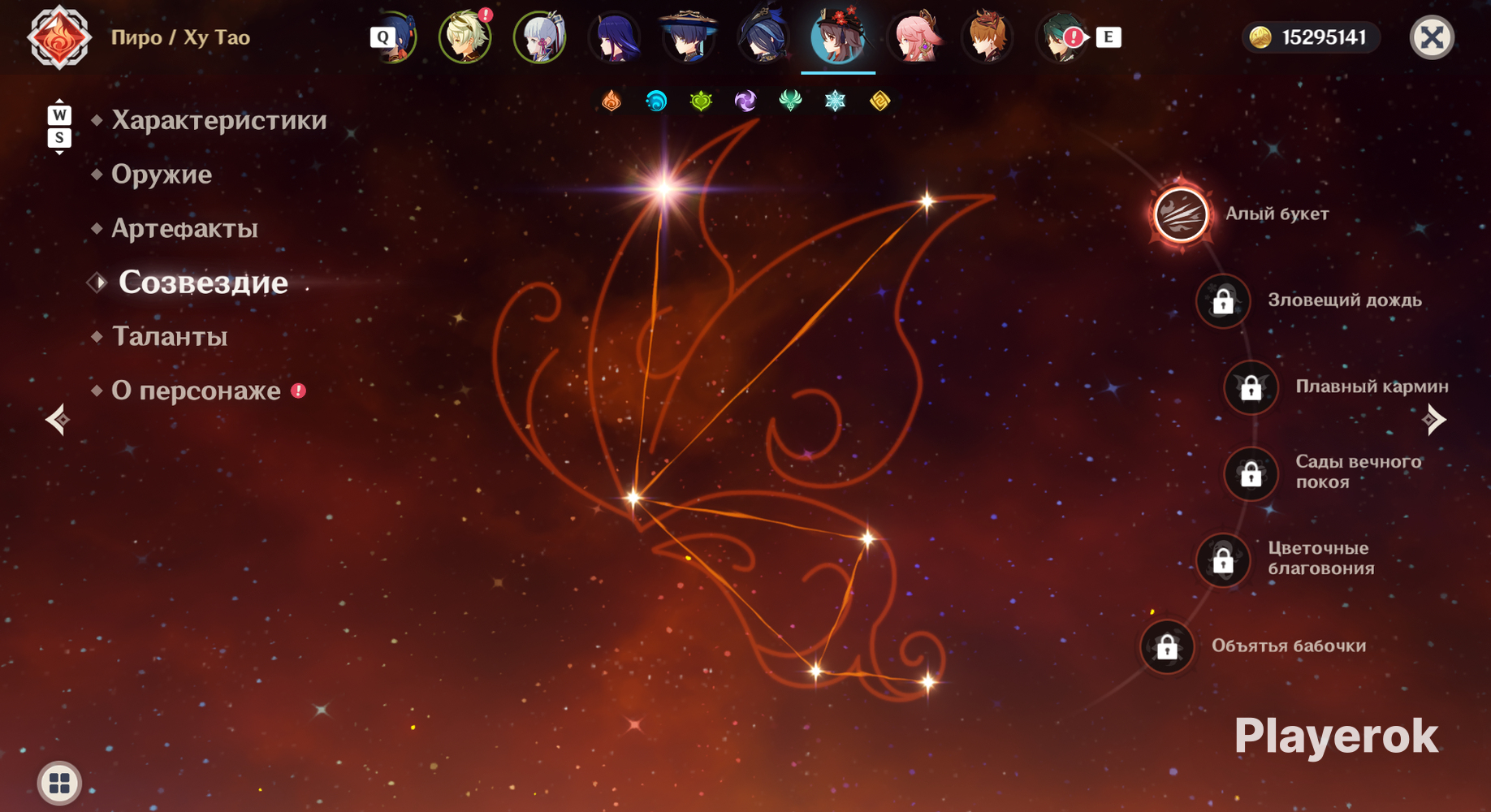Click the red alert badge on О персонаже

click(x=299, y=391)
